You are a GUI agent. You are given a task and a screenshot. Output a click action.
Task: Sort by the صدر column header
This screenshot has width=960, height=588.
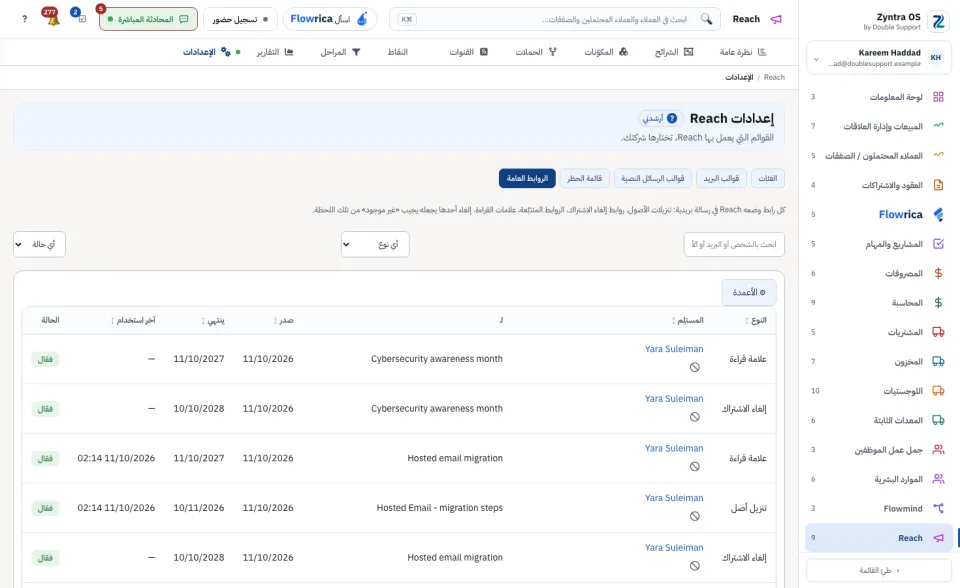tap(284, 320)
